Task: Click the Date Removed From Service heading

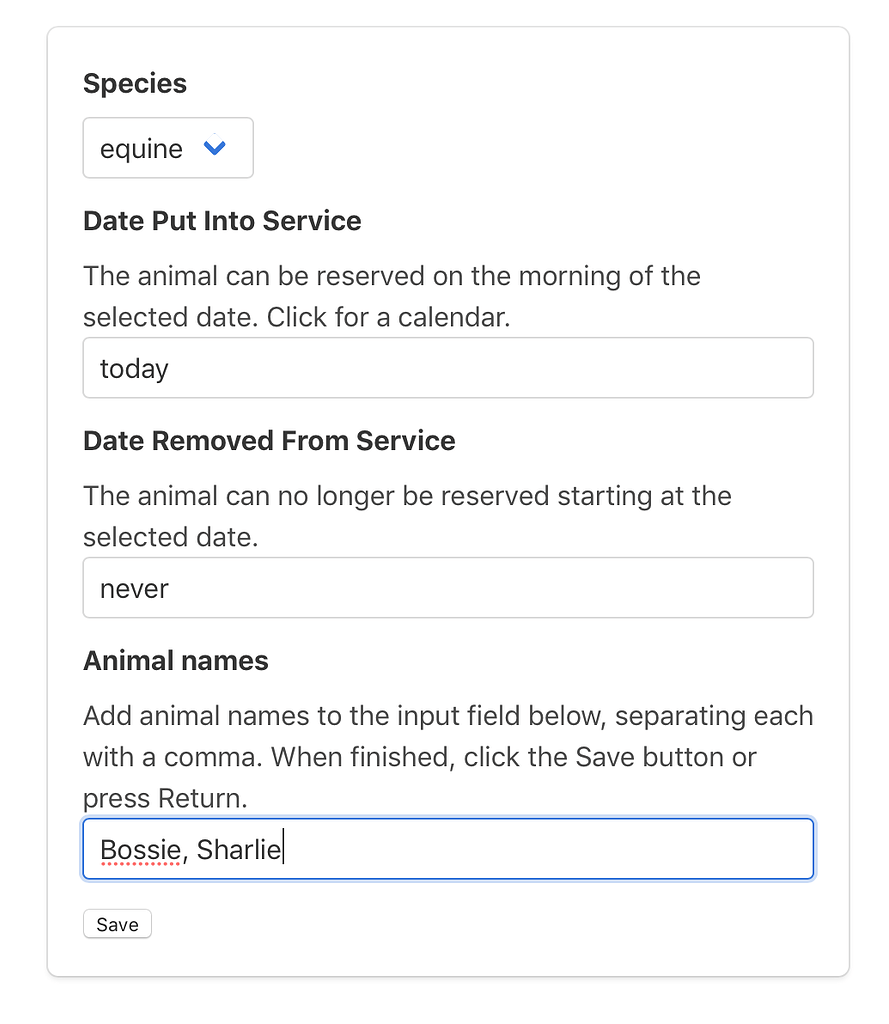Action: click(x=269, y=441)
